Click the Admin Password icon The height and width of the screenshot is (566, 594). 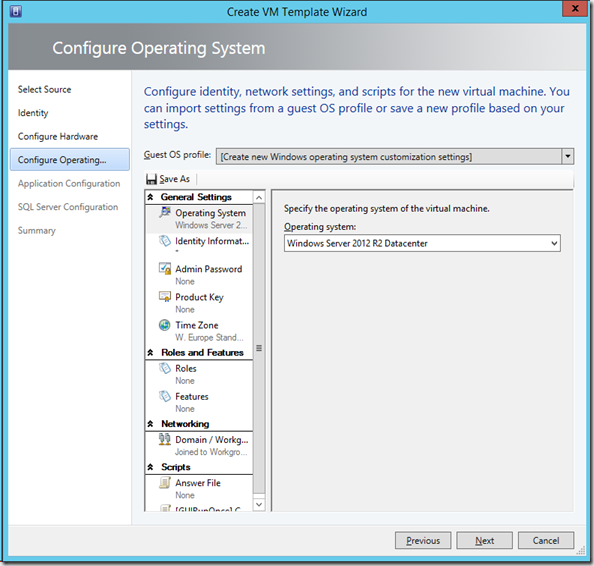coord(165,268)
